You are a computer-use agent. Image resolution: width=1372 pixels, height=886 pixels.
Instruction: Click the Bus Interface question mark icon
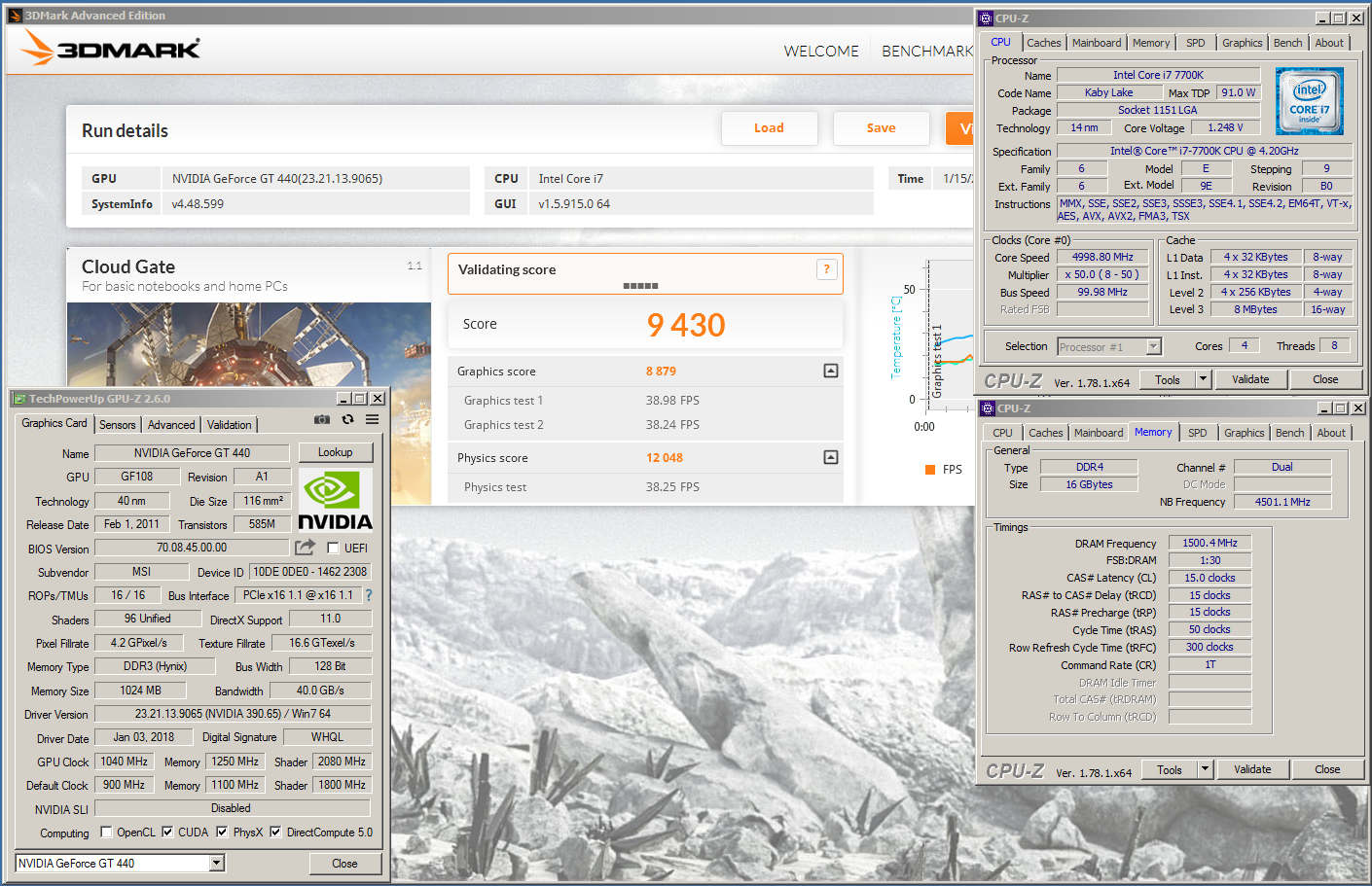point(369,595)
